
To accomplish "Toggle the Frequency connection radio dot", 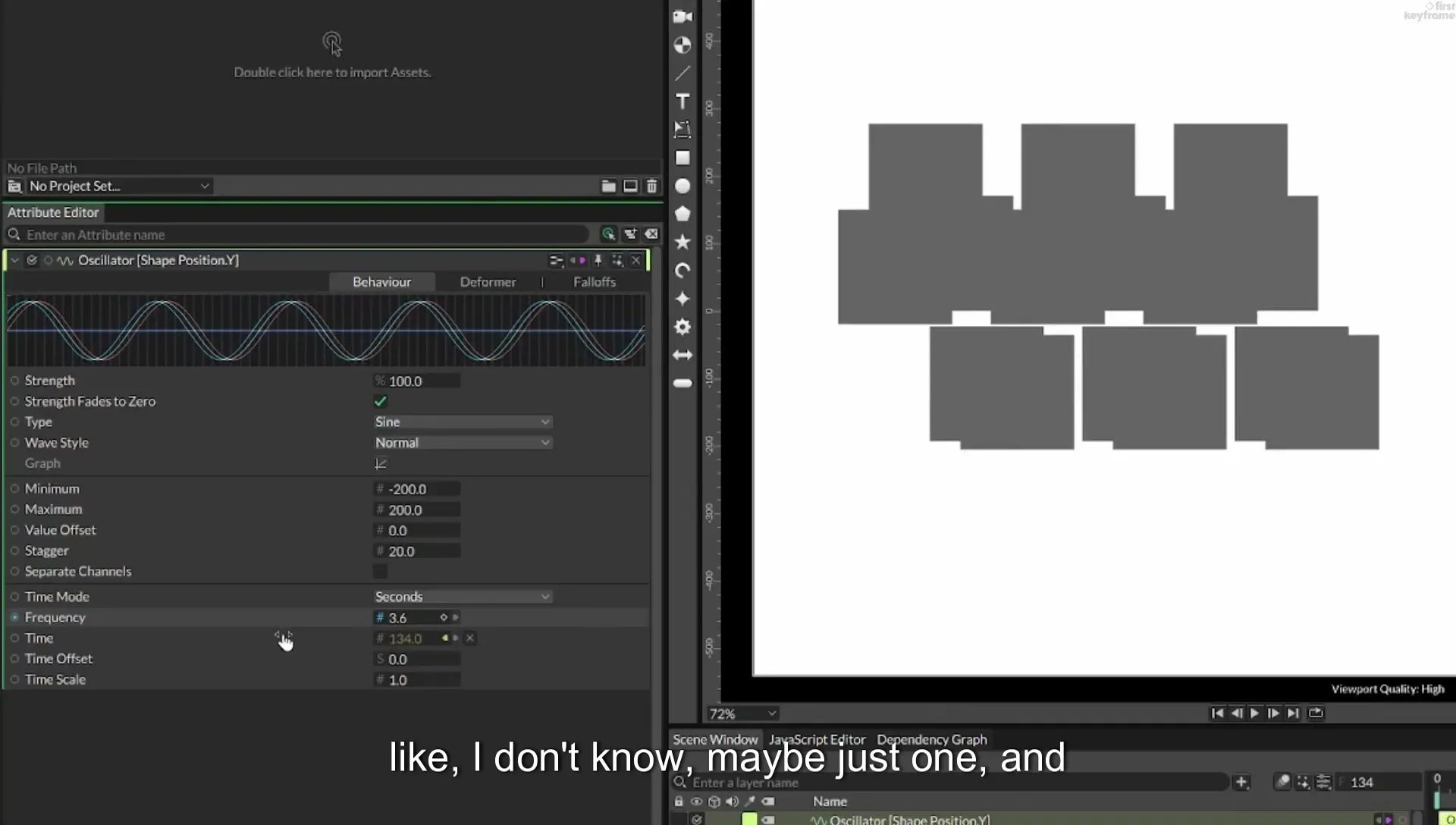I will (x=14, y=617).
